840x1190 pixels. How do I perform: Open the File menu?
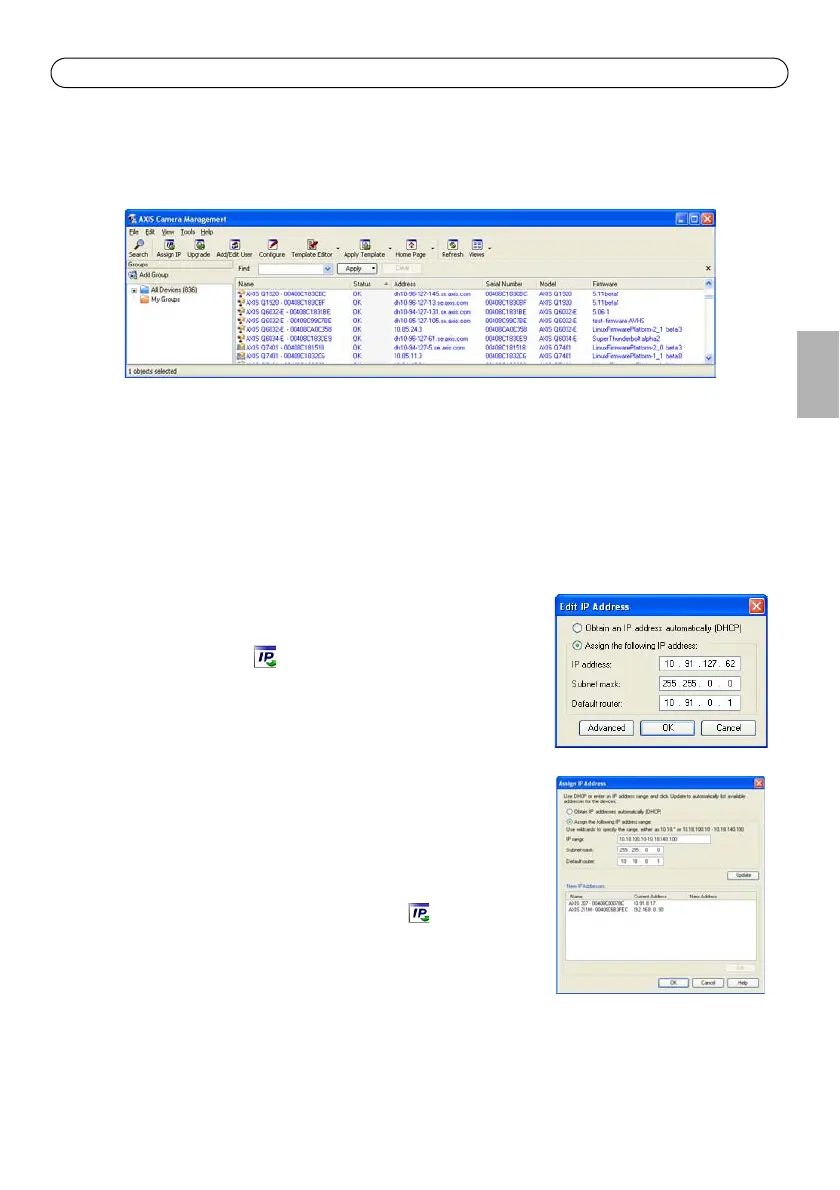(x=134, y=232)
